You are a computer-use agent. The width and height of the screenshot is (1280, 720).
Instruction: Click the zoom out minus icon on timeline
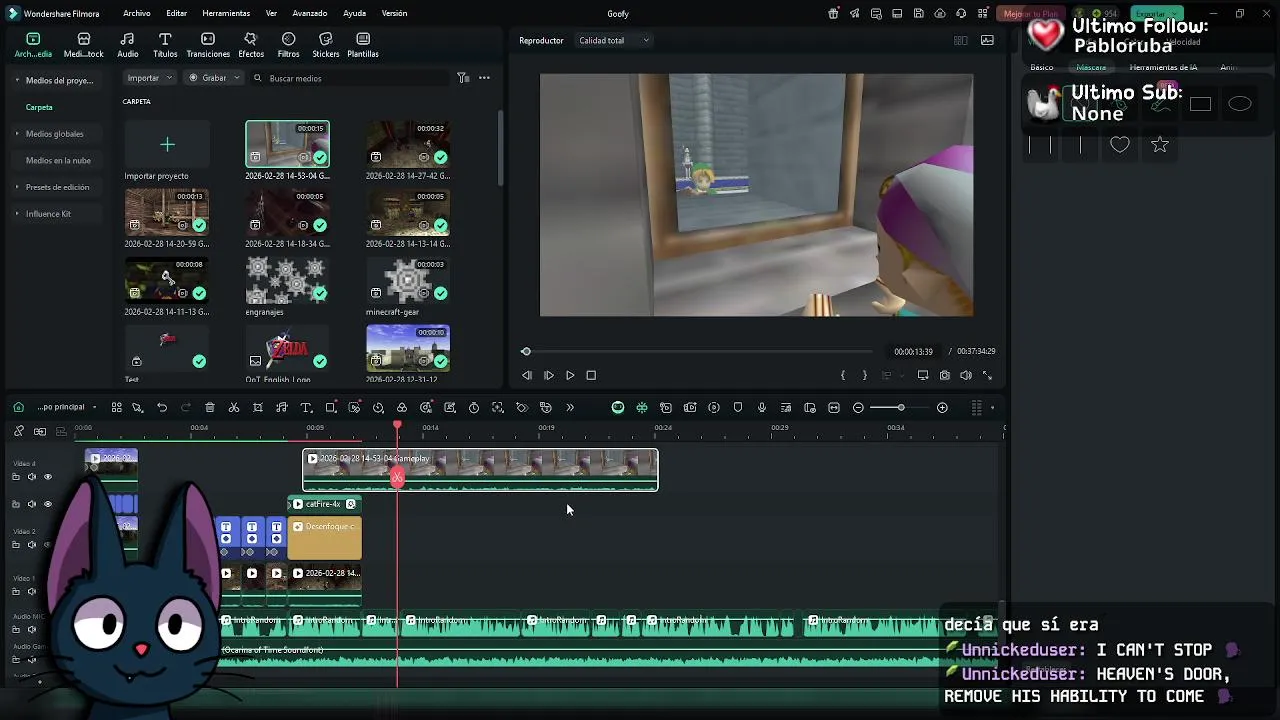858,408
